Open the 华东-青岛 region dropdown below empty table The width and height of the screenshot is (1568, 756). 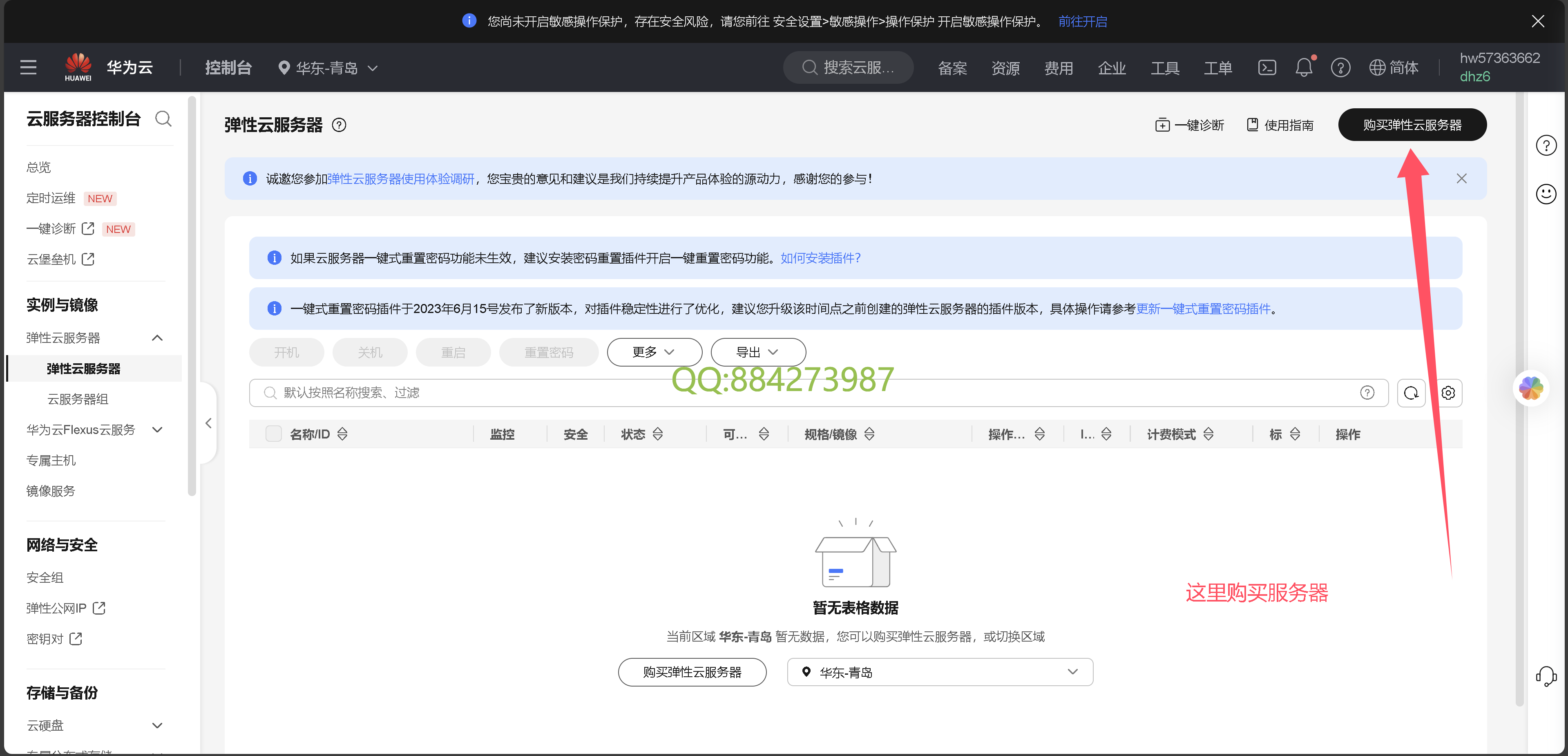coord(940,672)
